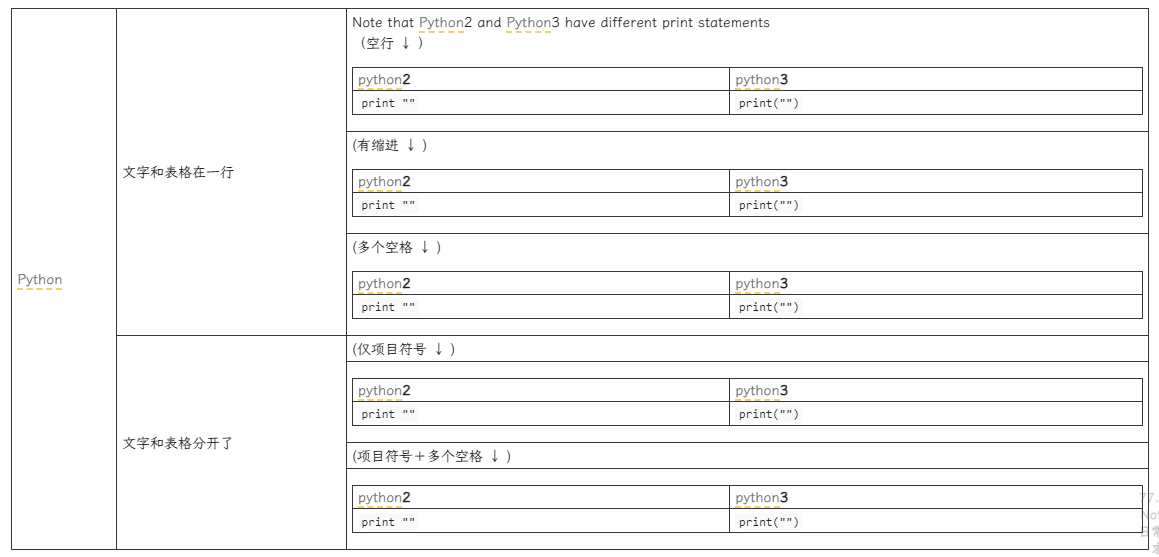Click python3 header under the 空行 label
The image size is (1159, 557).
coord(761,80)
